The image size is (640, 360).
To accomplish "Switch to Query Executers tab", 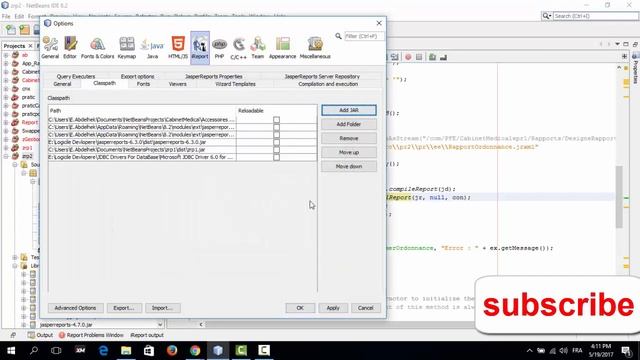I will 76,76.
